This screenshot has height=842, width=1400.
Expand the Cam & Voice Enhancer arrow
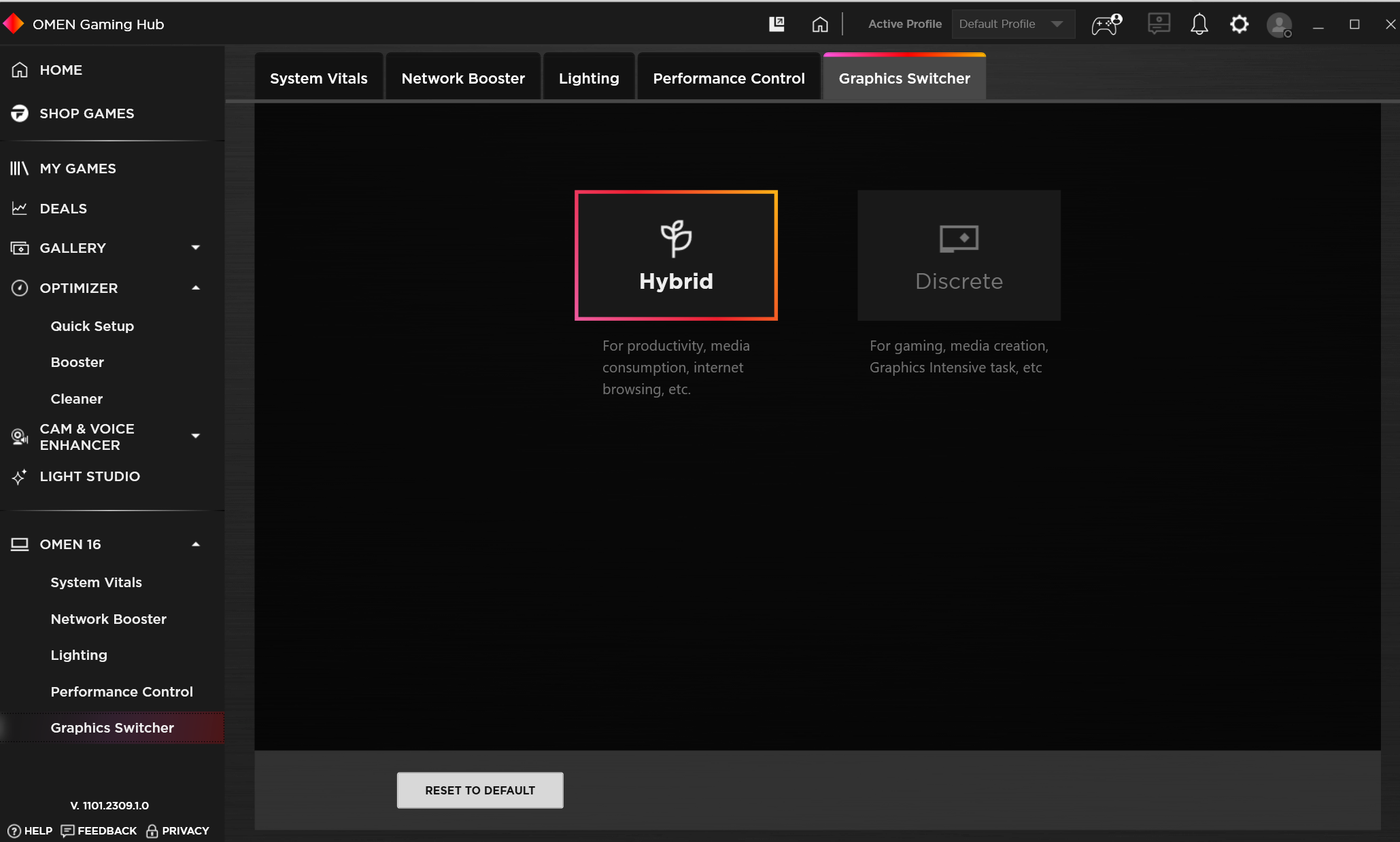pos(196,436)
